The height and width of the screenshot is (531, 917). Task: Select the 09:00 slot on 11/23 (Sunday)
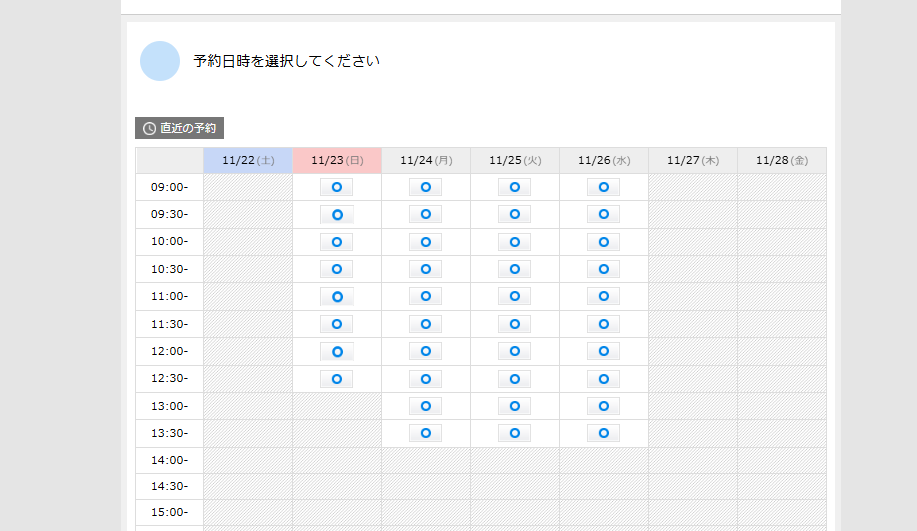click(x=336, y=187)
